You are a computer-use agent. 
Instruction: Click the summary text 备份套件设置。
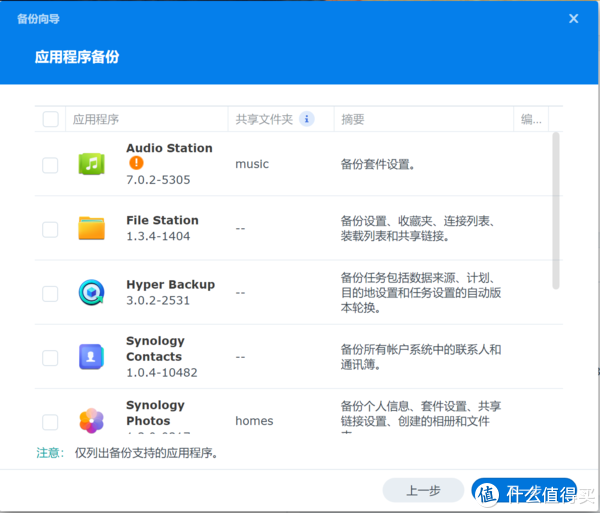coord(377,164)
